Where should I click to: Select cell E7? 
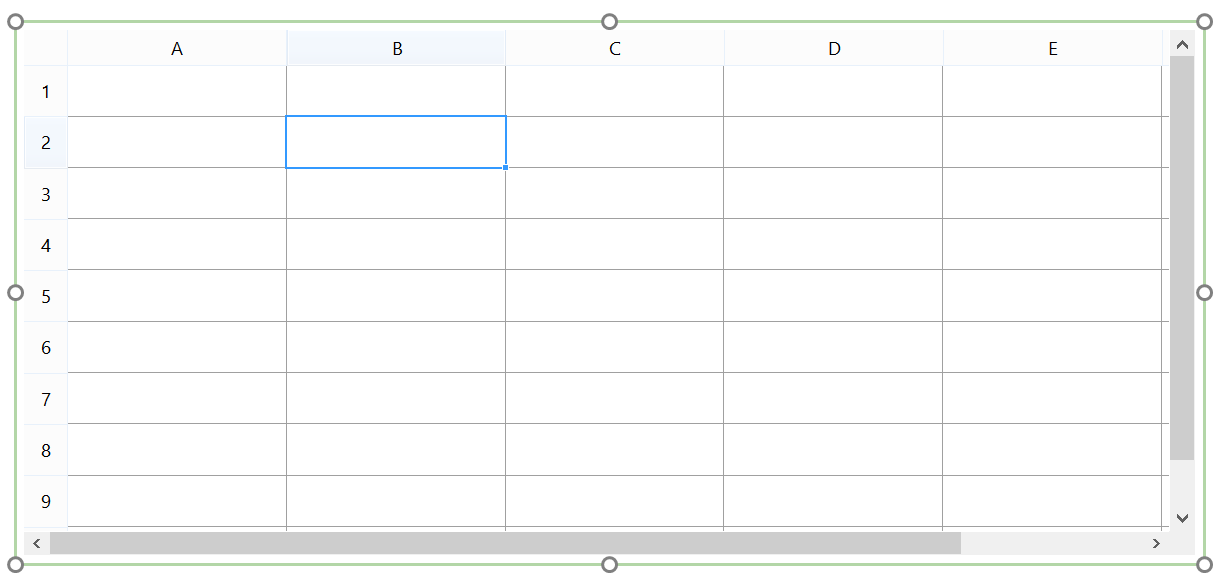click(1052, 399)
